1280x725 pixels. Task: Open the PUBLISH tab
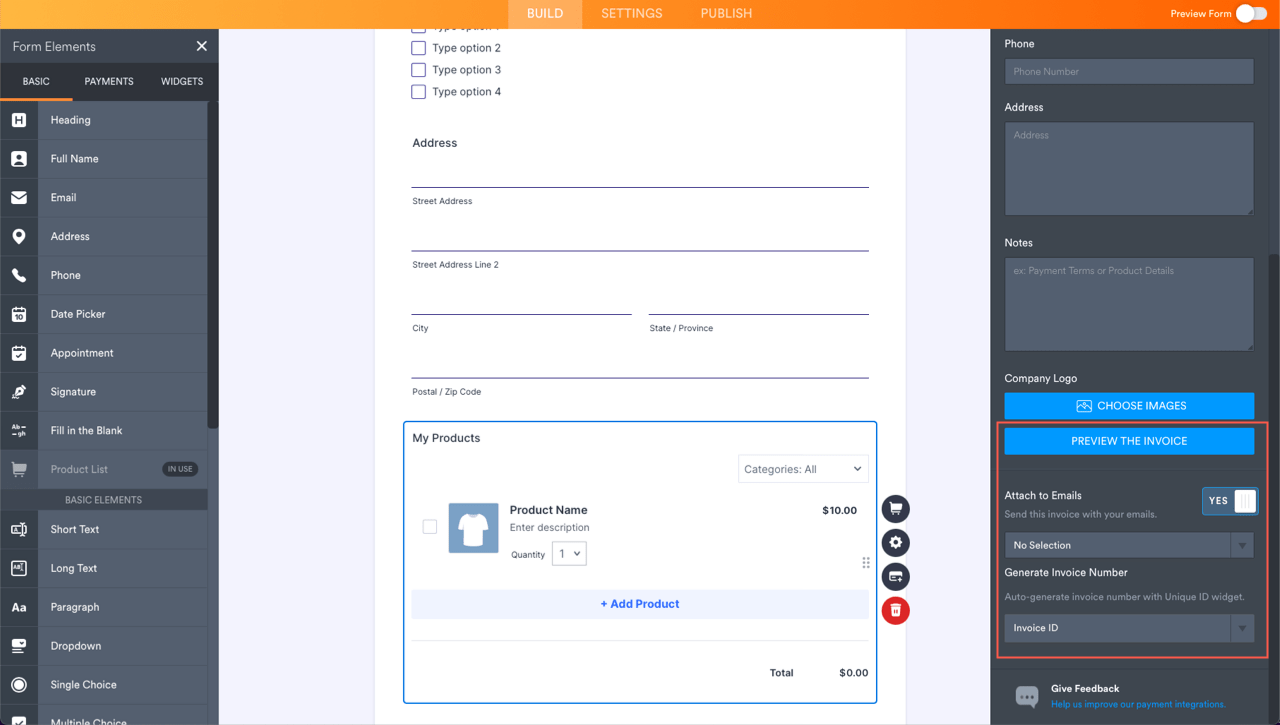(x=725, y=13)
